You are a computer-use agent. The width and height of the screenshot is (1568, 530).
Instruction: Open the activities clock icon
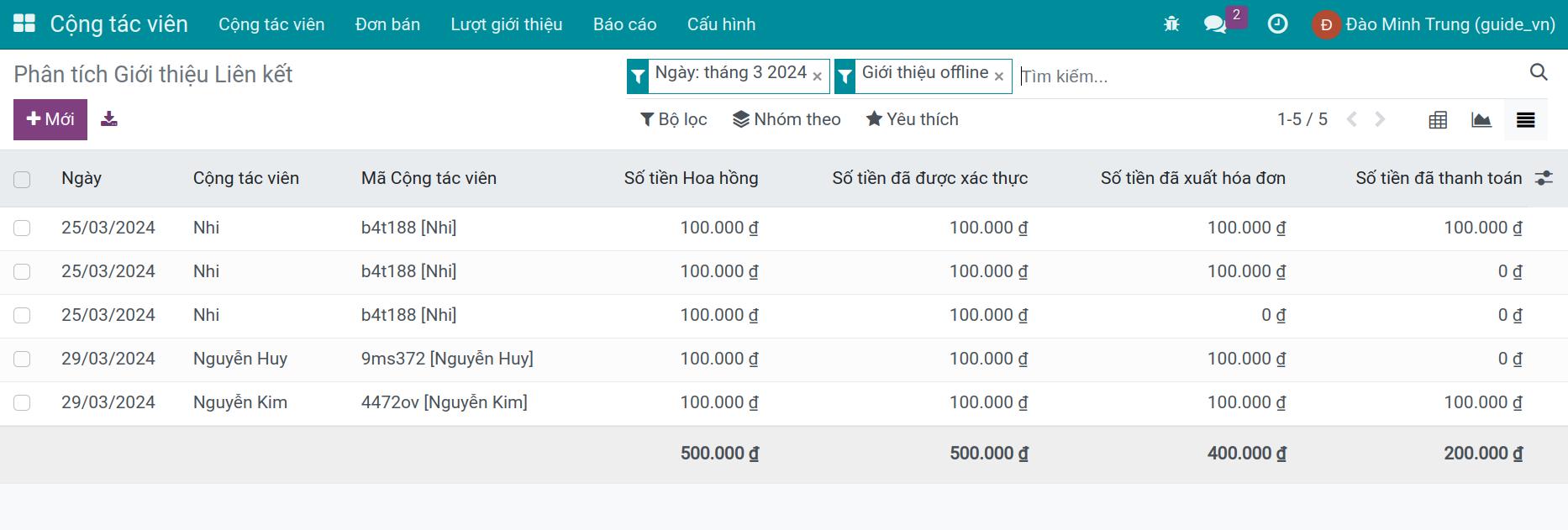[1277, 24]
